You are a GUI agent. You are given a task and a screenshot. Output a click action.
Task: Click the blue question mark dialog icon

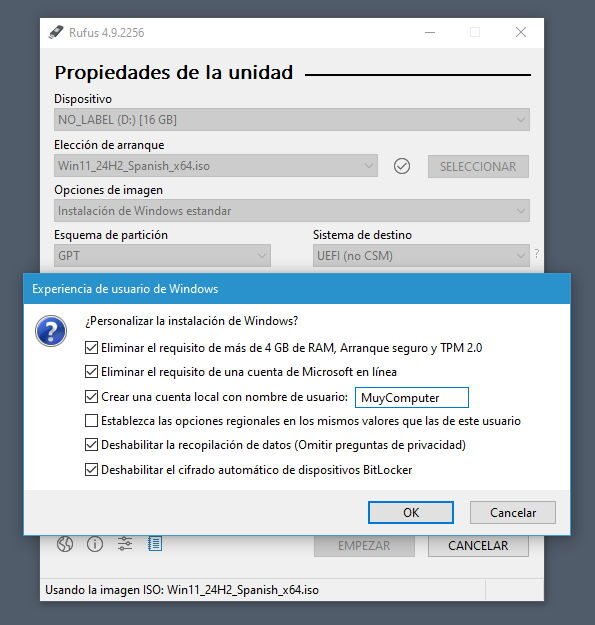coord(51,331)
